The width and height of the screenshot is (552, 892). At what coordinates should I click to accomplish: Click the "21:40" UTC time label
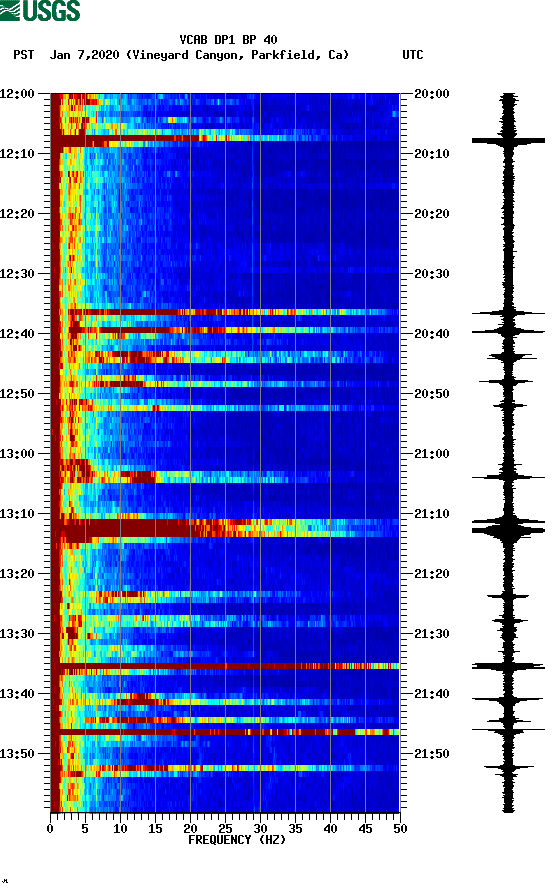tap(432, 694)
